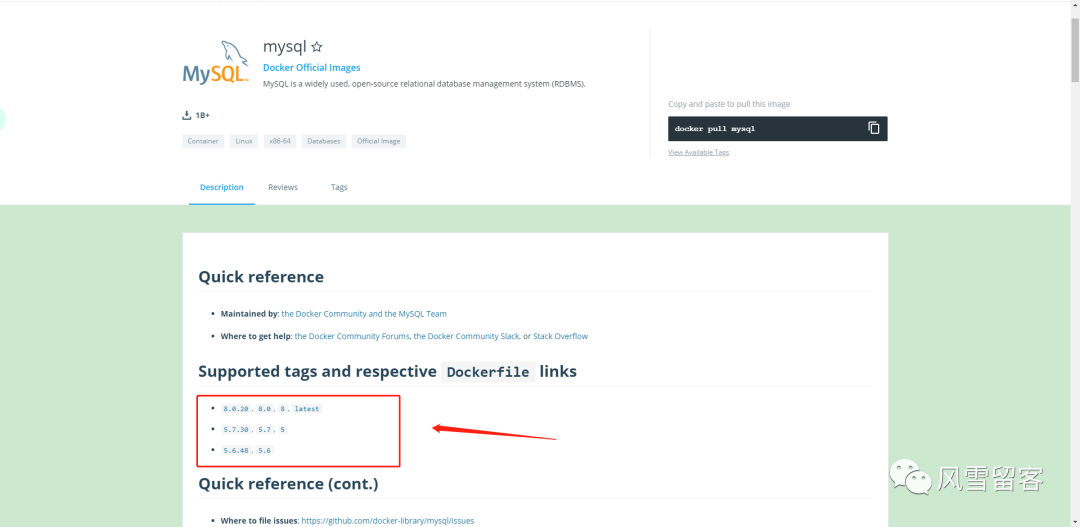Click the Quick reference (cont.) heading
Screen dimensions: 1080x527
point(289,484)
